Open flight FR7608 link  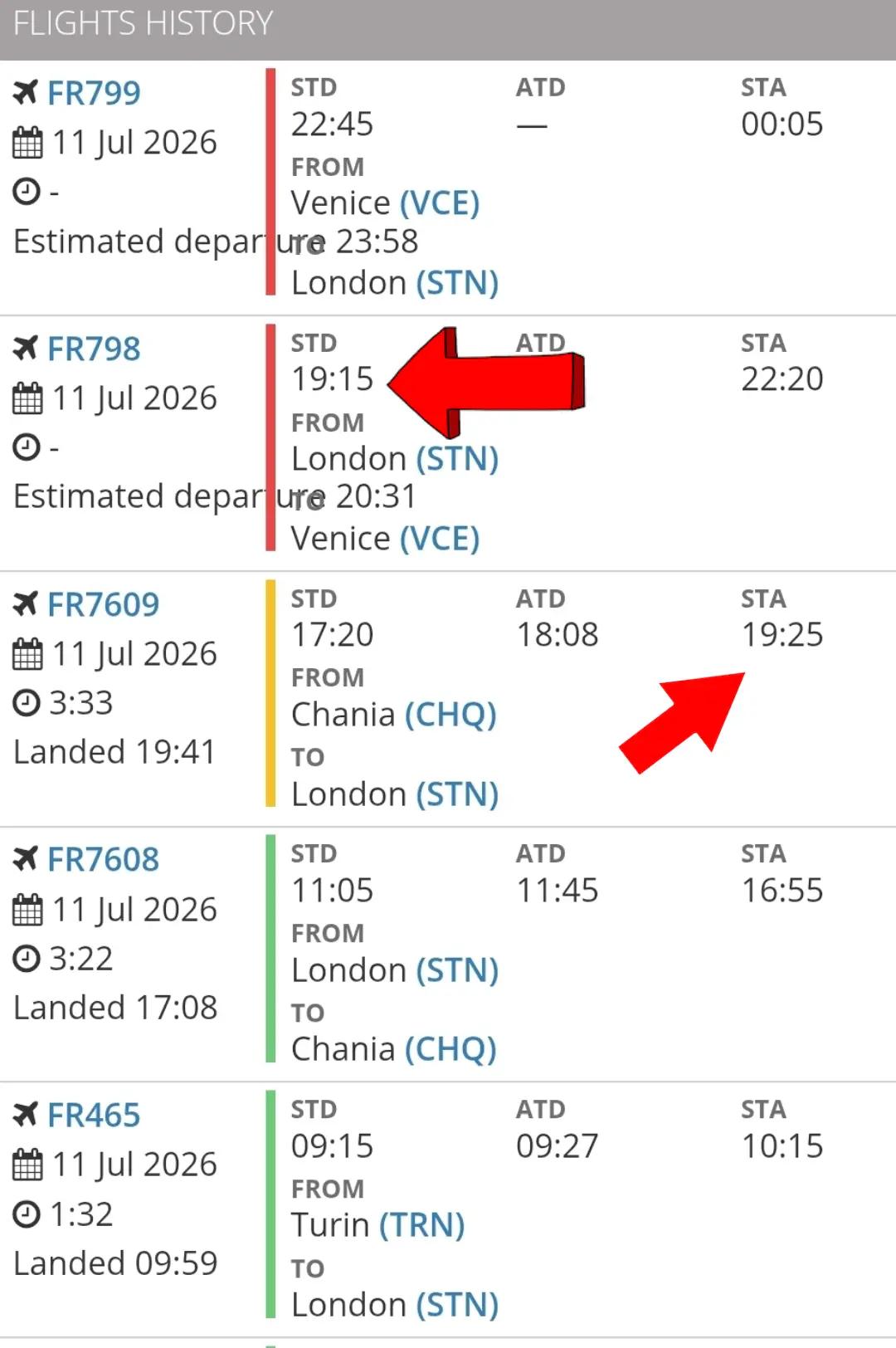103,859
